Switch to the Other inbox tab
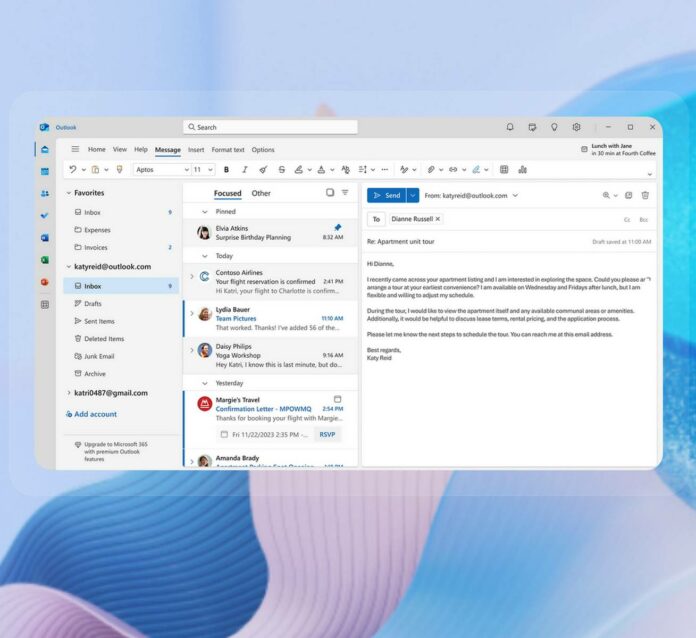This screenshot has width=696, height=638. tap(261, 193)
